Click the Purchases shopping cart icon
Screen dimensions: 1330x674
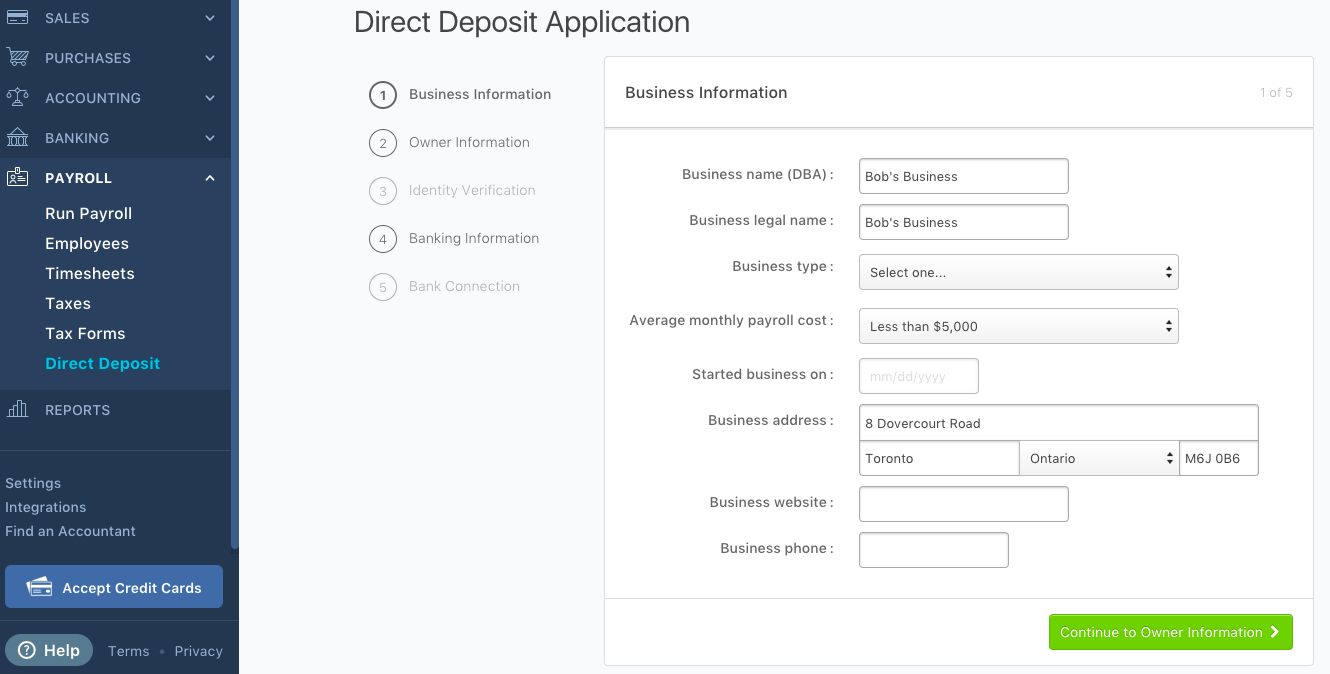(17, 58)
